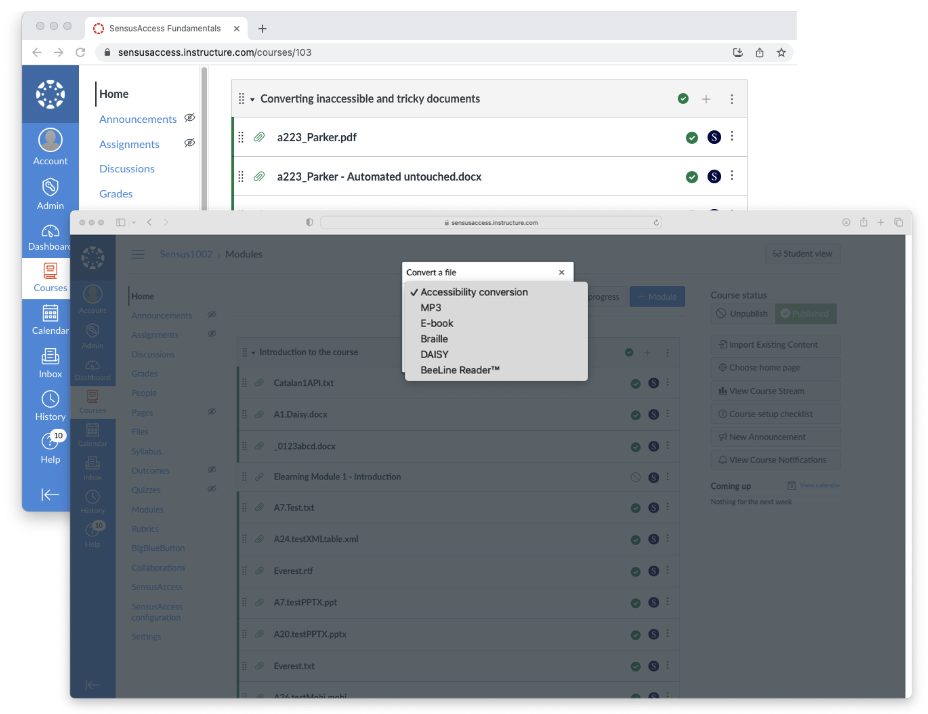Open module options kebab menu in header
This screenshot has height=714, width=928.
tap(732, 99)
